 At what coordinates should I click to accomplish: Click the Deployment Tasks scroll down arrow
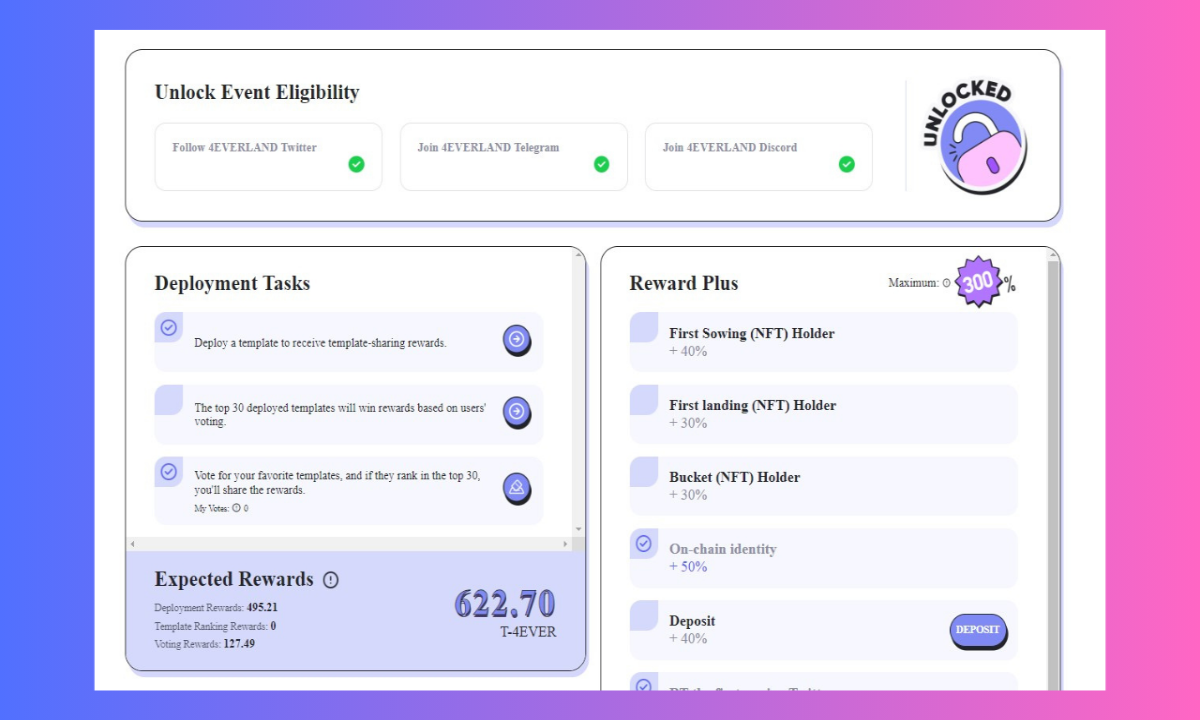point(578,529)
